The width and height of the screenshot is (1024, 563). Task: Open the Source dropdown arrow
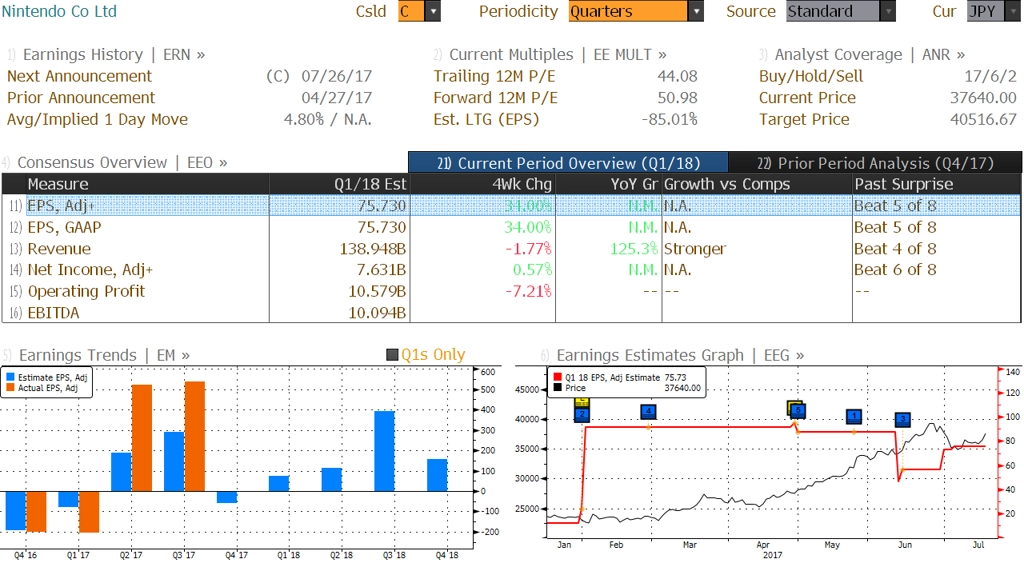click(x=888, y=11)
